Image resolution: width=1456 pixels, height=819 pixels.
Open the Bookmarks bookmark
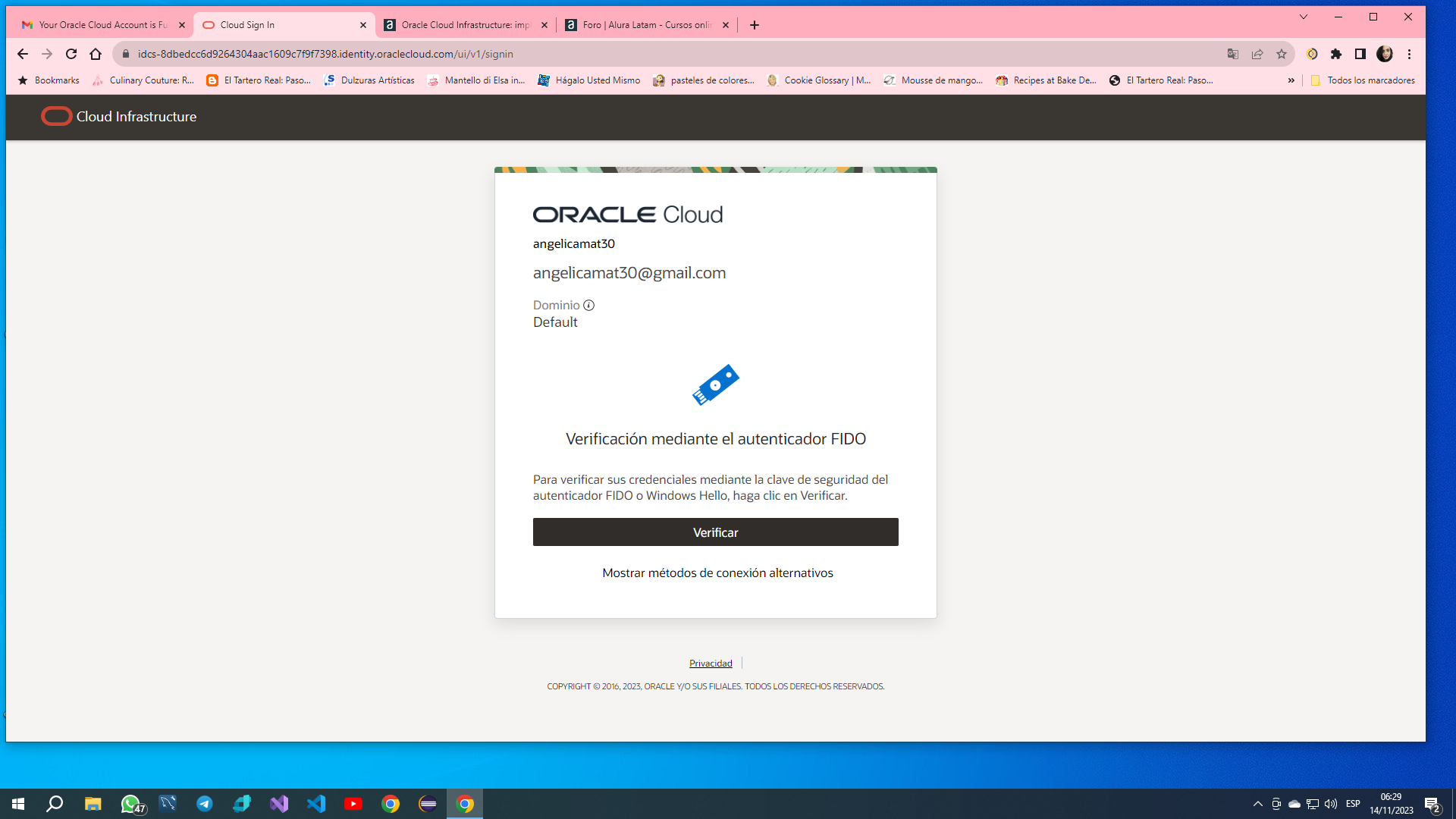point(49,80)
